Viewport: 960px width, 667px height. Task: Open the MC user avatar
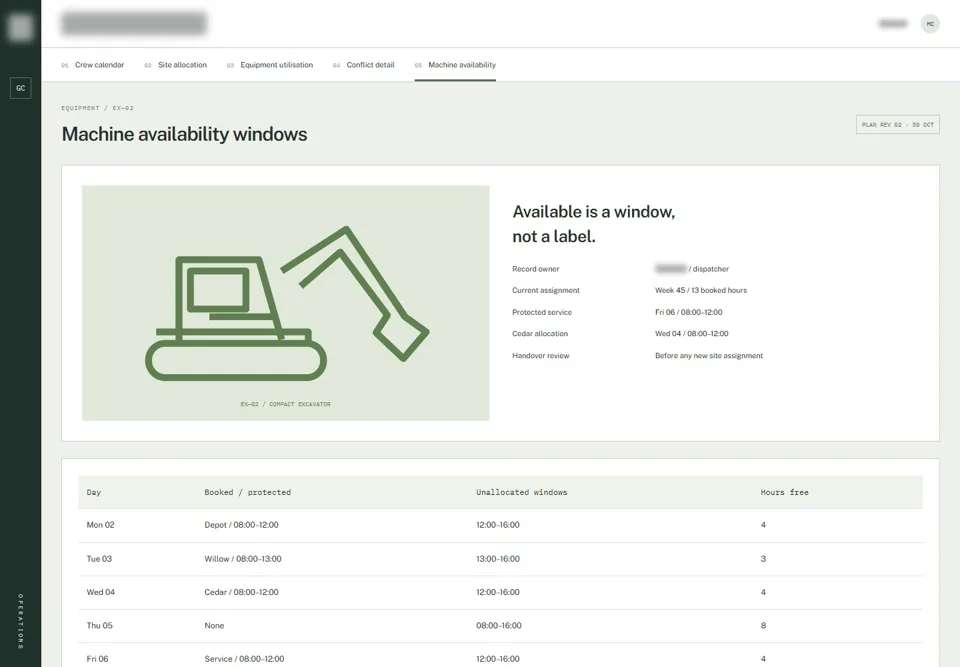click(930, 24)
